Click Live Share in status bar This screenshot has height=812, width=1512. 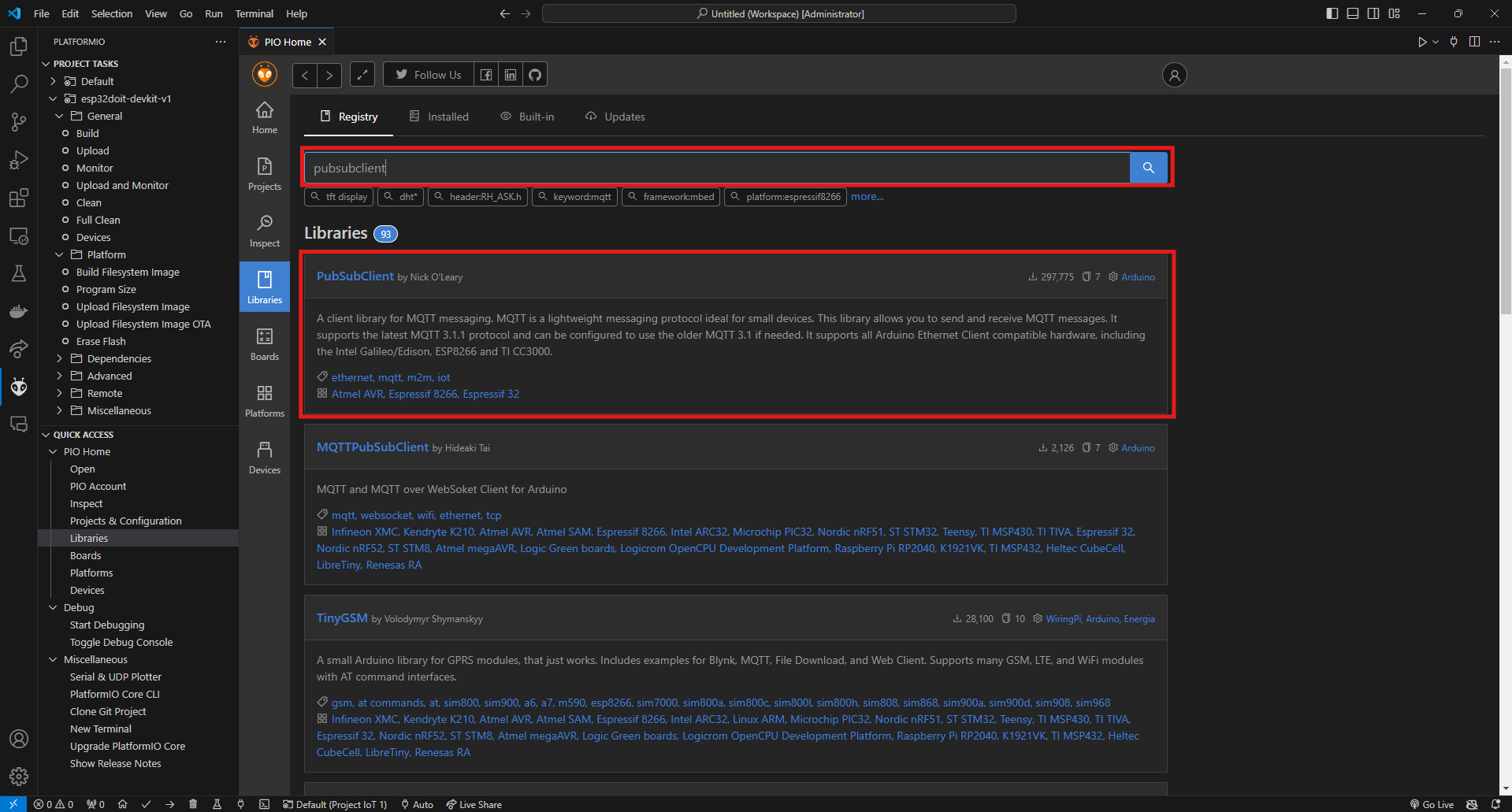pyautogui.click(x=474, y=804)
